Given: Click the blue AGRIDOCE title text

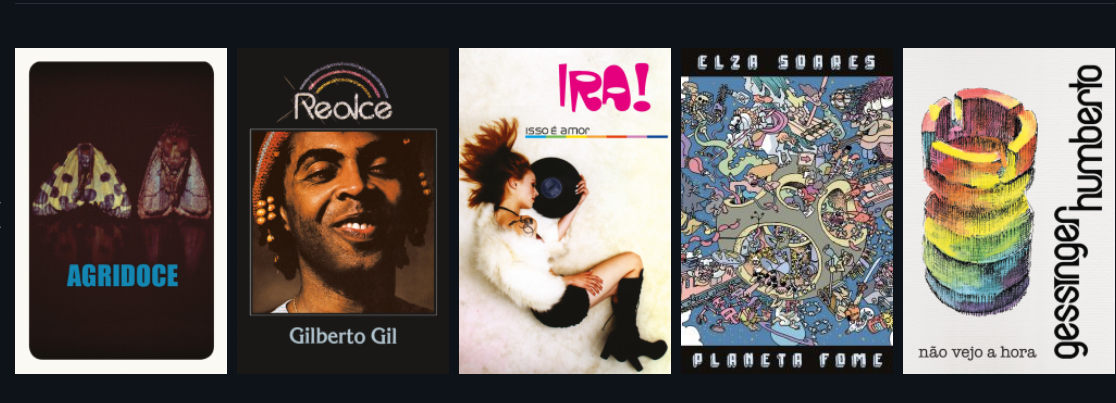Looking at the screenshot, I should 122,276.
